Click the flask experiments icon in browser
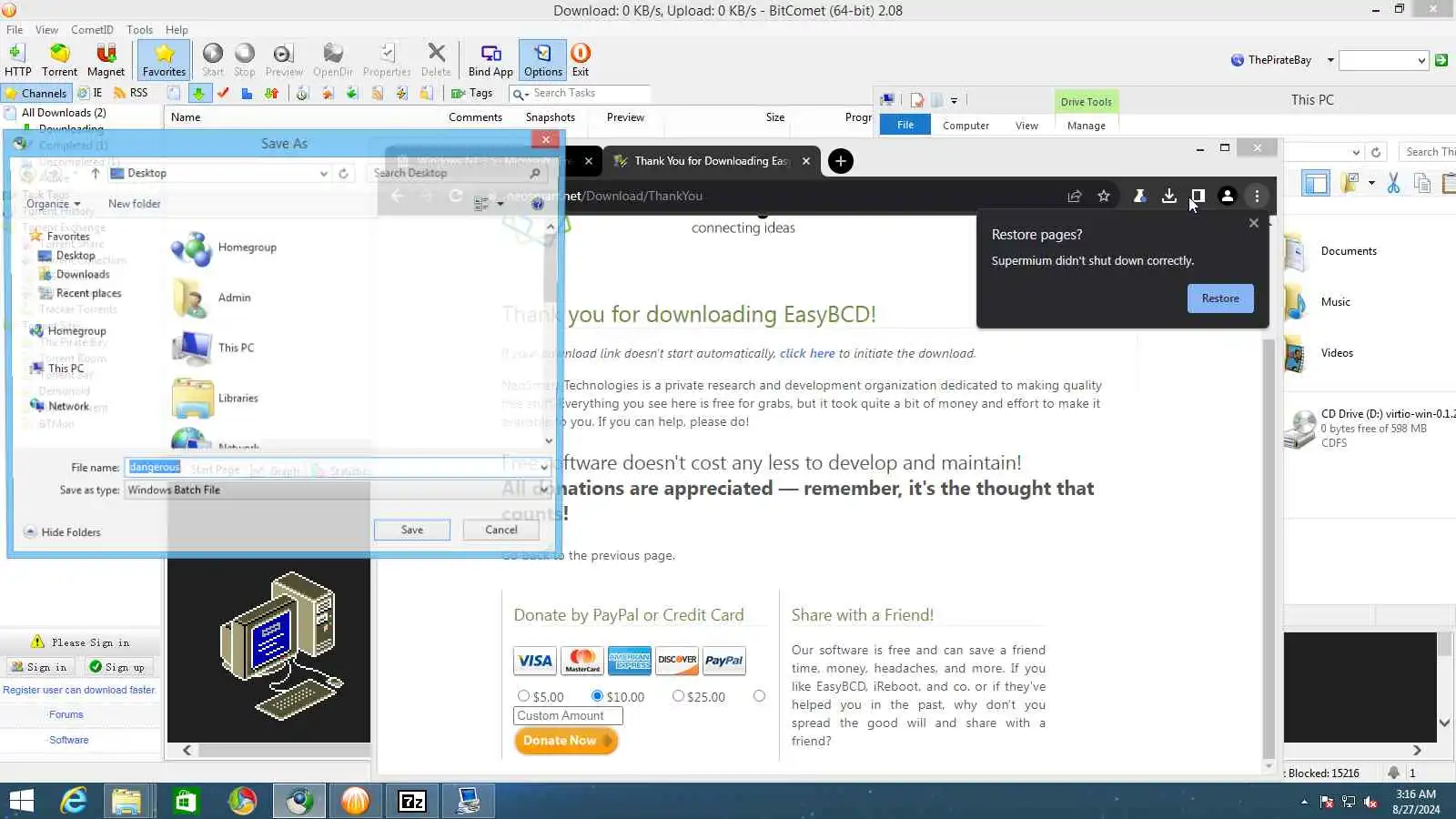The image size is (1456, 819). (1139, 196)
